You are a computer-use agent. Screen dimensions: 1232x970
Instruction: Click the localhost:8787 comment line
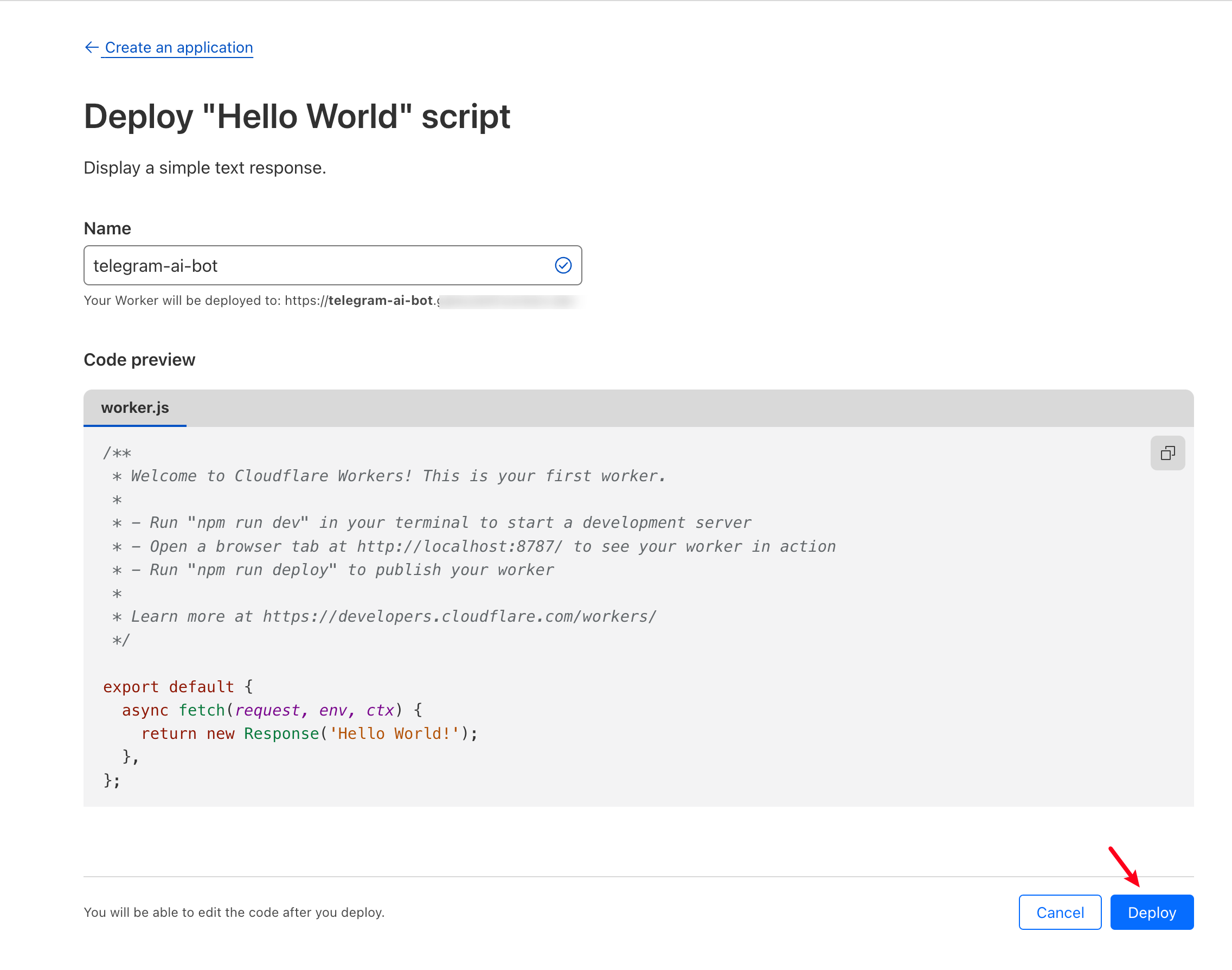coord(474,546)
